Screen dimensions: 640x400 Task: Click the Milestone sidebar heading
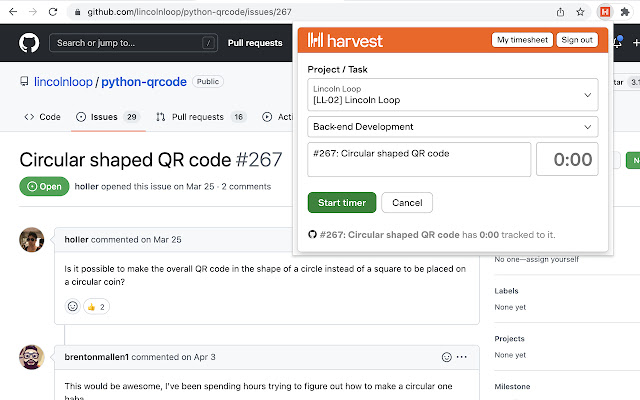click(x=512, y=387)
